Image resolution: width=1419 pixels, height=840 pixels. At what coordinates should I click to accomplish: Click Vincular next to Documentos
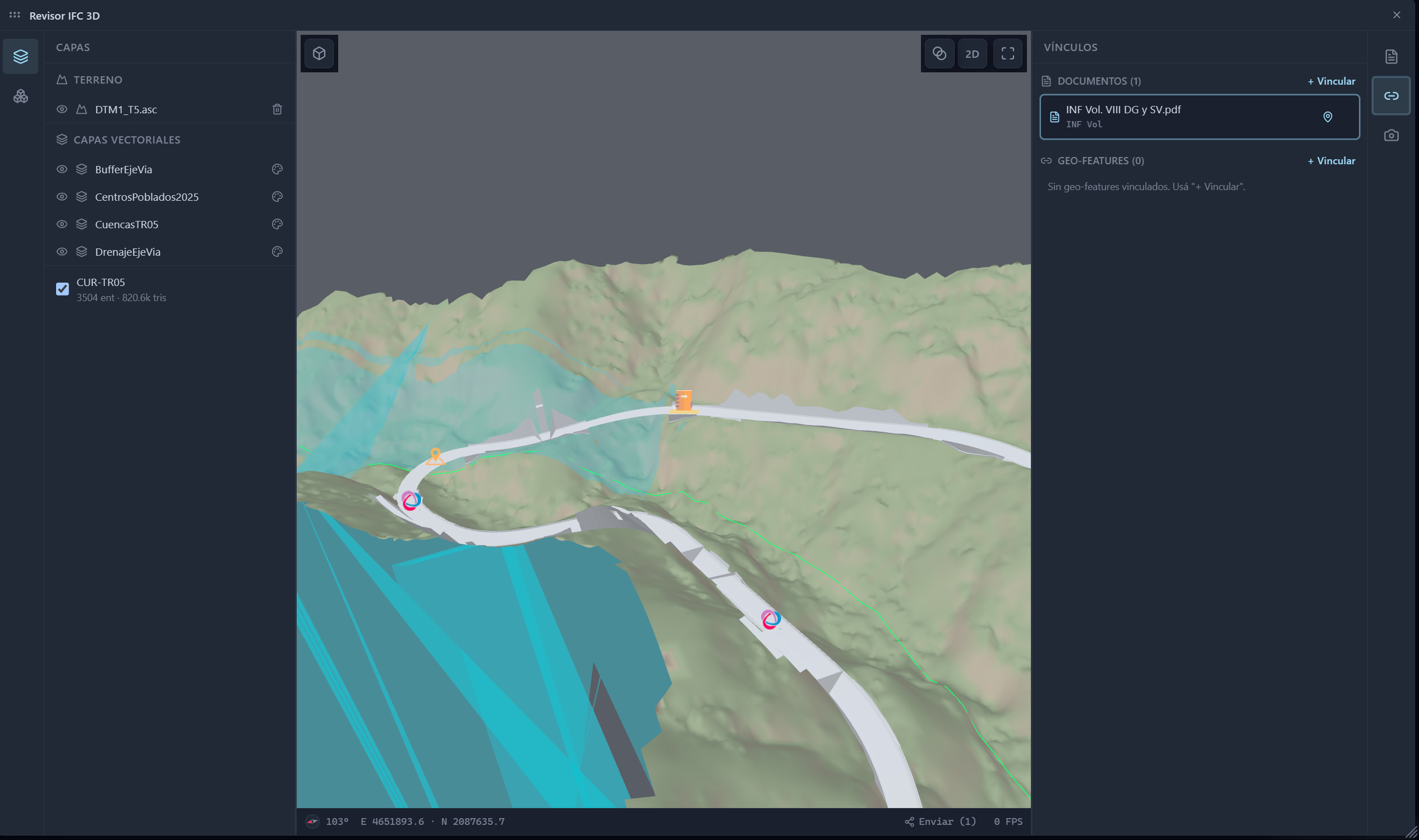[x=1332, y=81]
